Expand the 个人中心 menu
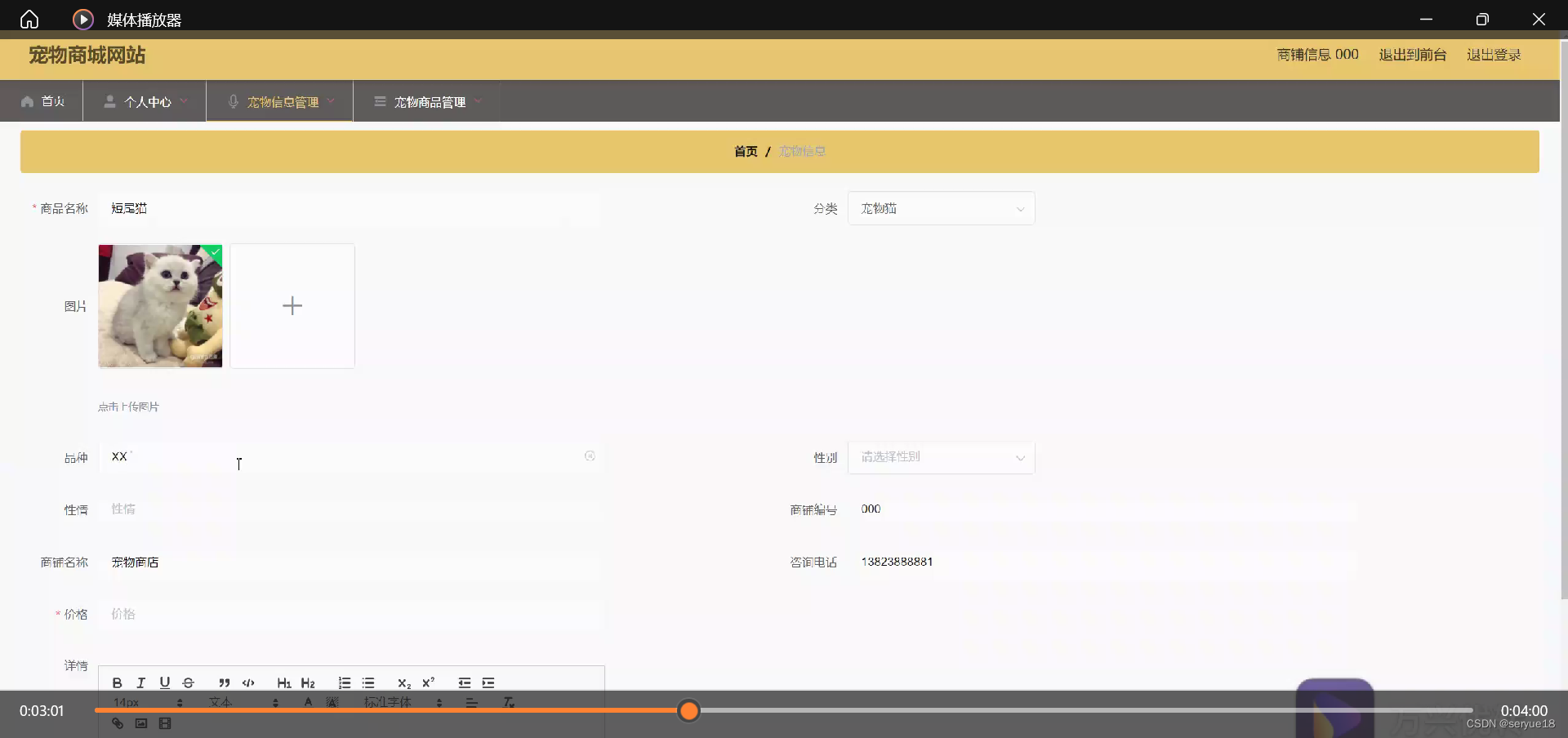Viewport: 1568px width, 738px height. coord(145,101)
